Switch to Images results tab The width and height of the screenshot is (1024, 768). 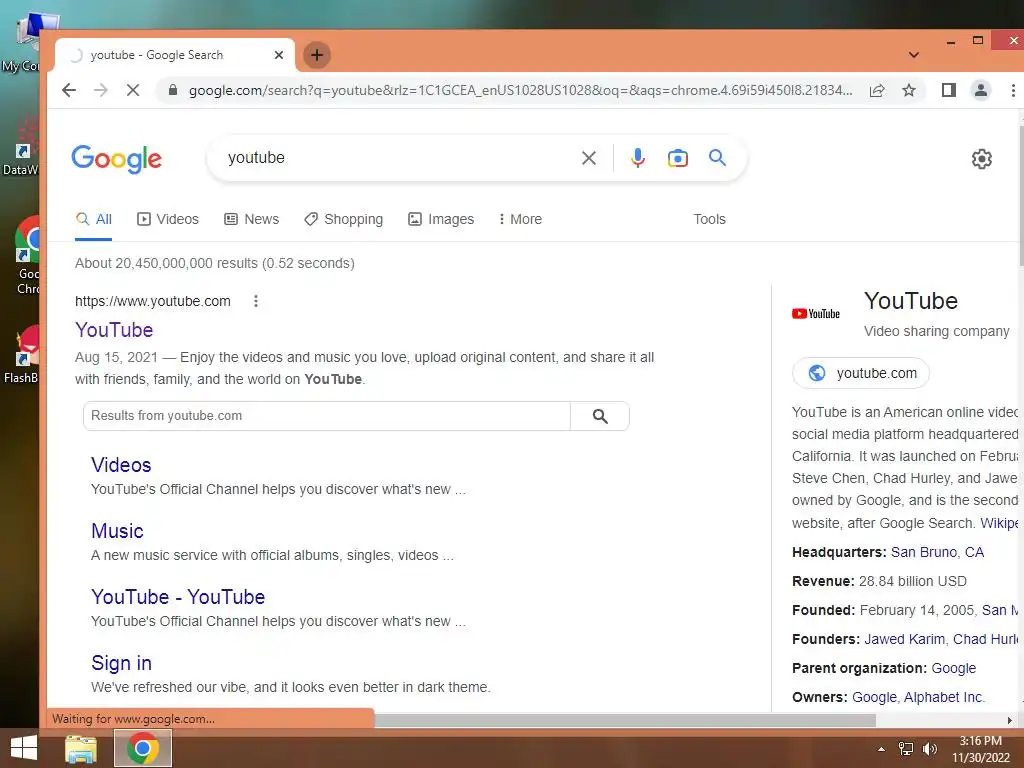(x=441, y=219)
